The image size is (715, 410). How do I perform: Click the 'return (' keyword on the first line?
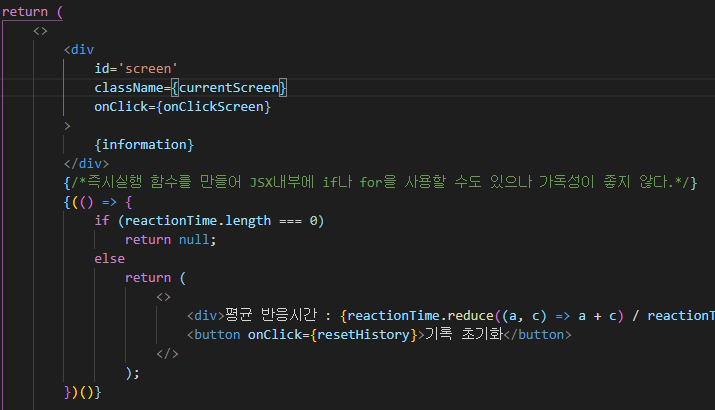(32, 12)
